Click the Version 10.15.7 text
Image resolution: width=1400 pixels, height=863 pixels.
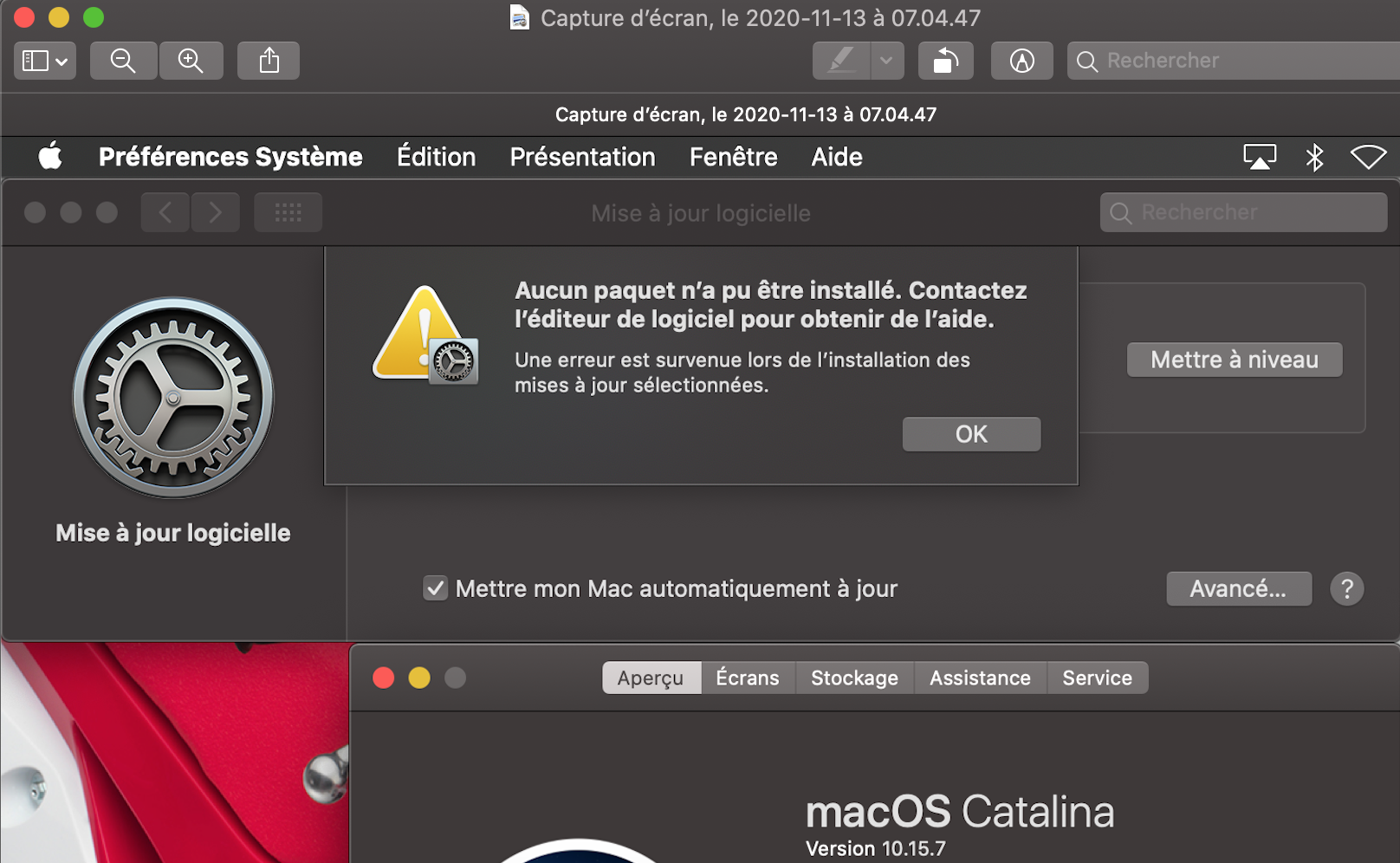tap(876, 848)
